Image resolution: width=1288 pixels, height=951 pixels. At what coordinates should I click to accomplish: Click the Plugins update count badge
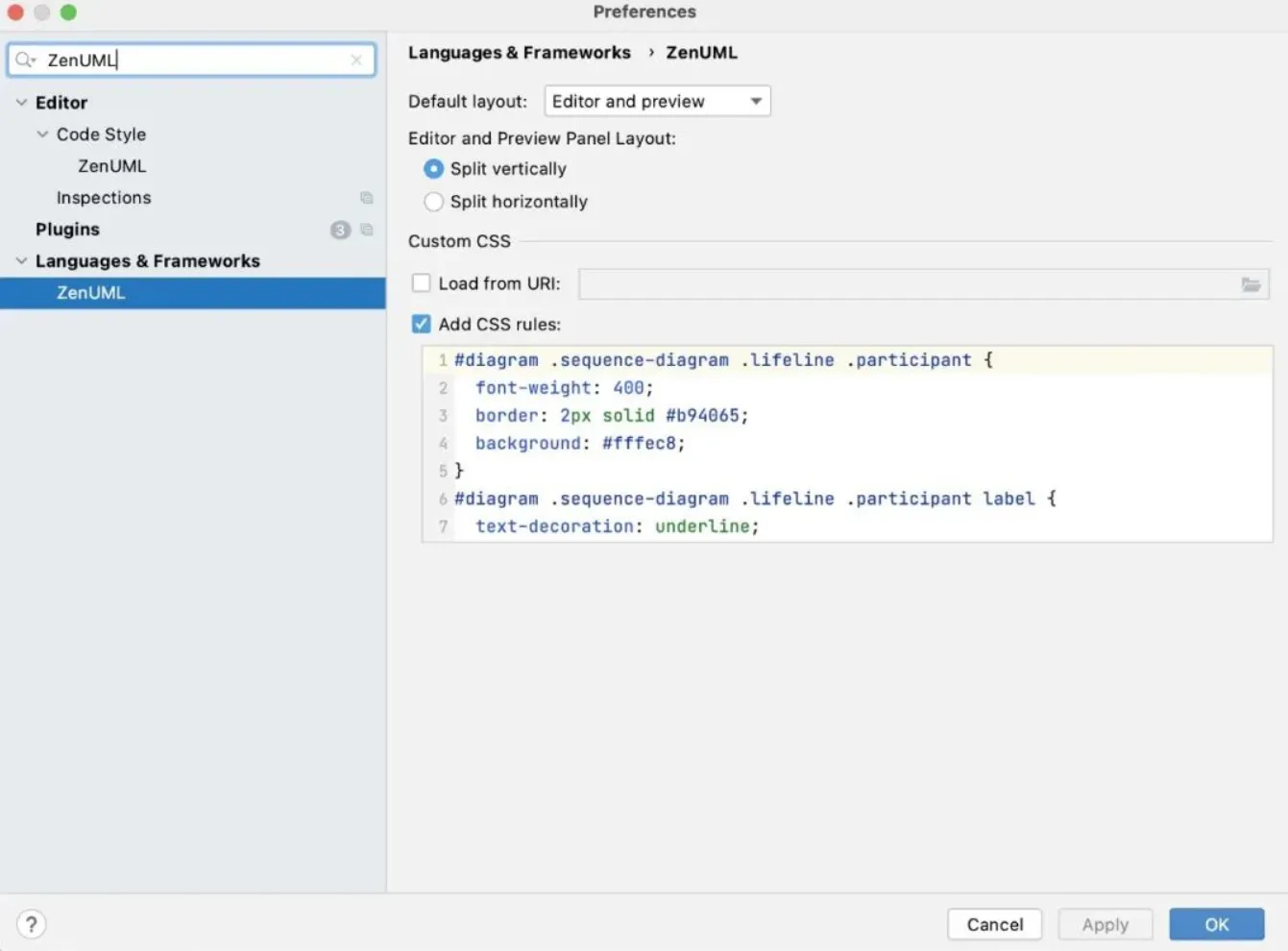click(x=340, y=230)
